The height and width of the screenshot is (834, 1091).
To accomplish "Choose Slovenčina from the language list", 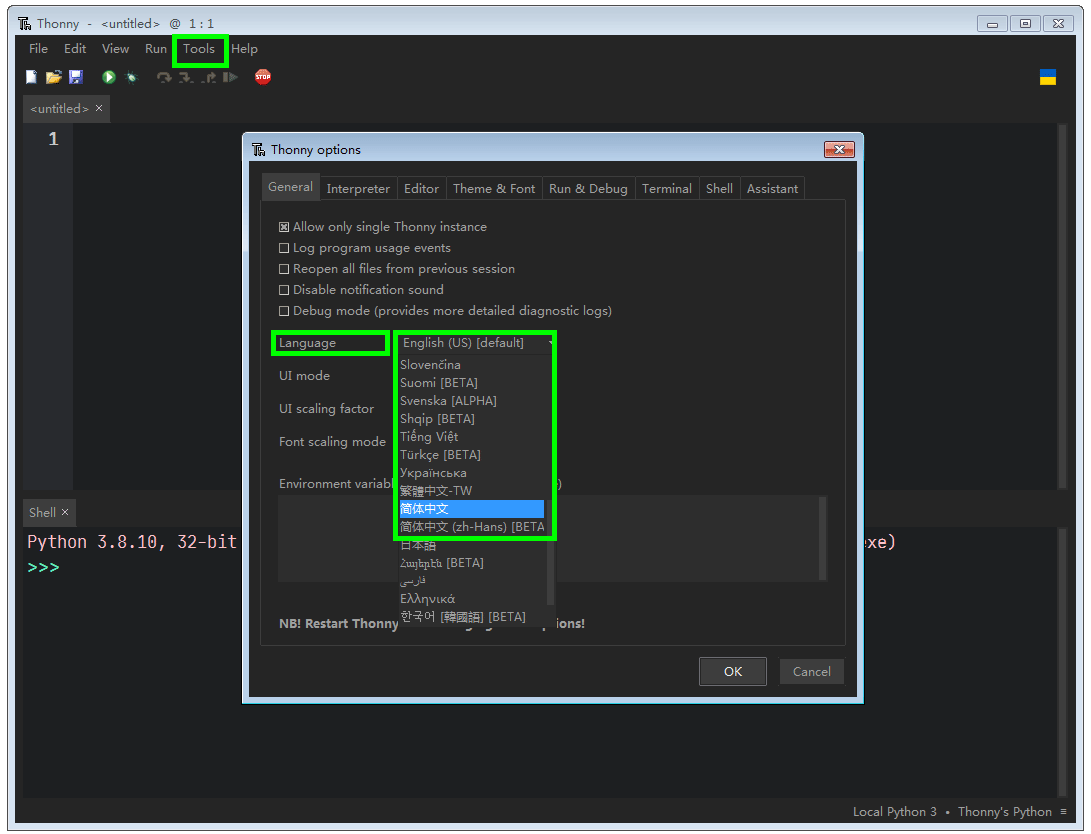I will coord(472,364).
